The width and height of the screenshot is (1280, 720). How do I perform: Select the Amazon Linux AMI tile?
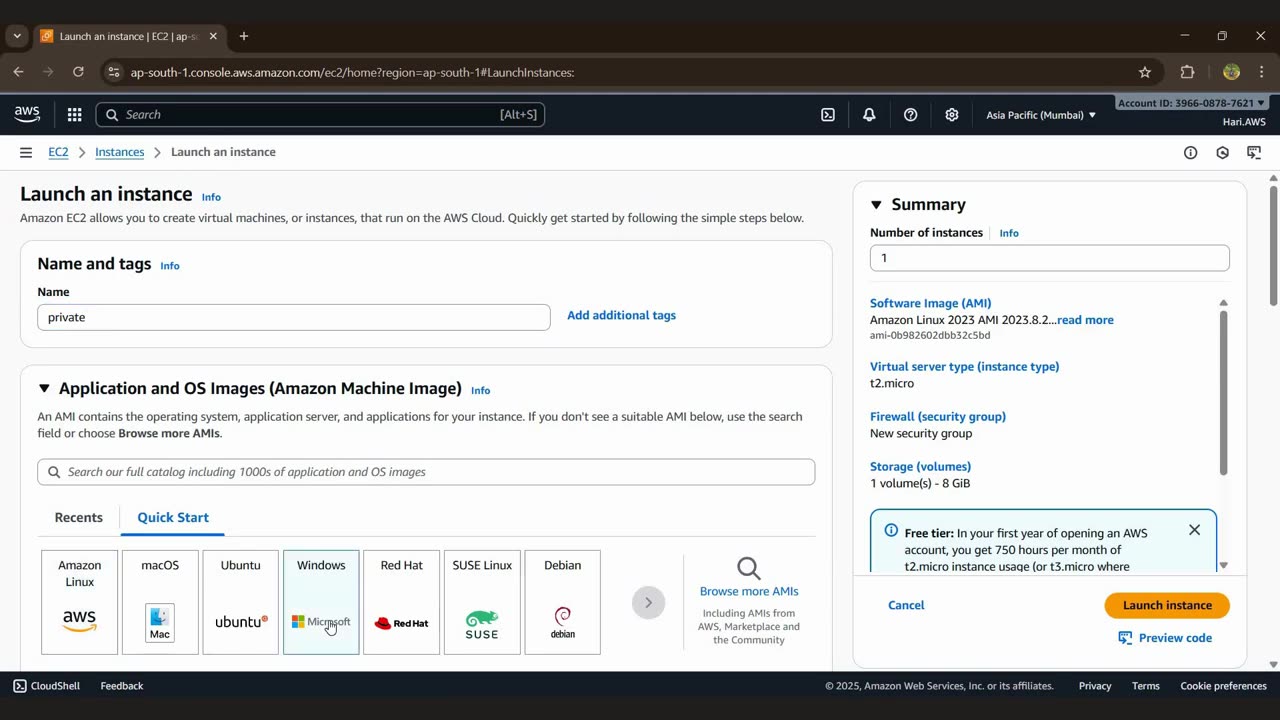[79, 602]
